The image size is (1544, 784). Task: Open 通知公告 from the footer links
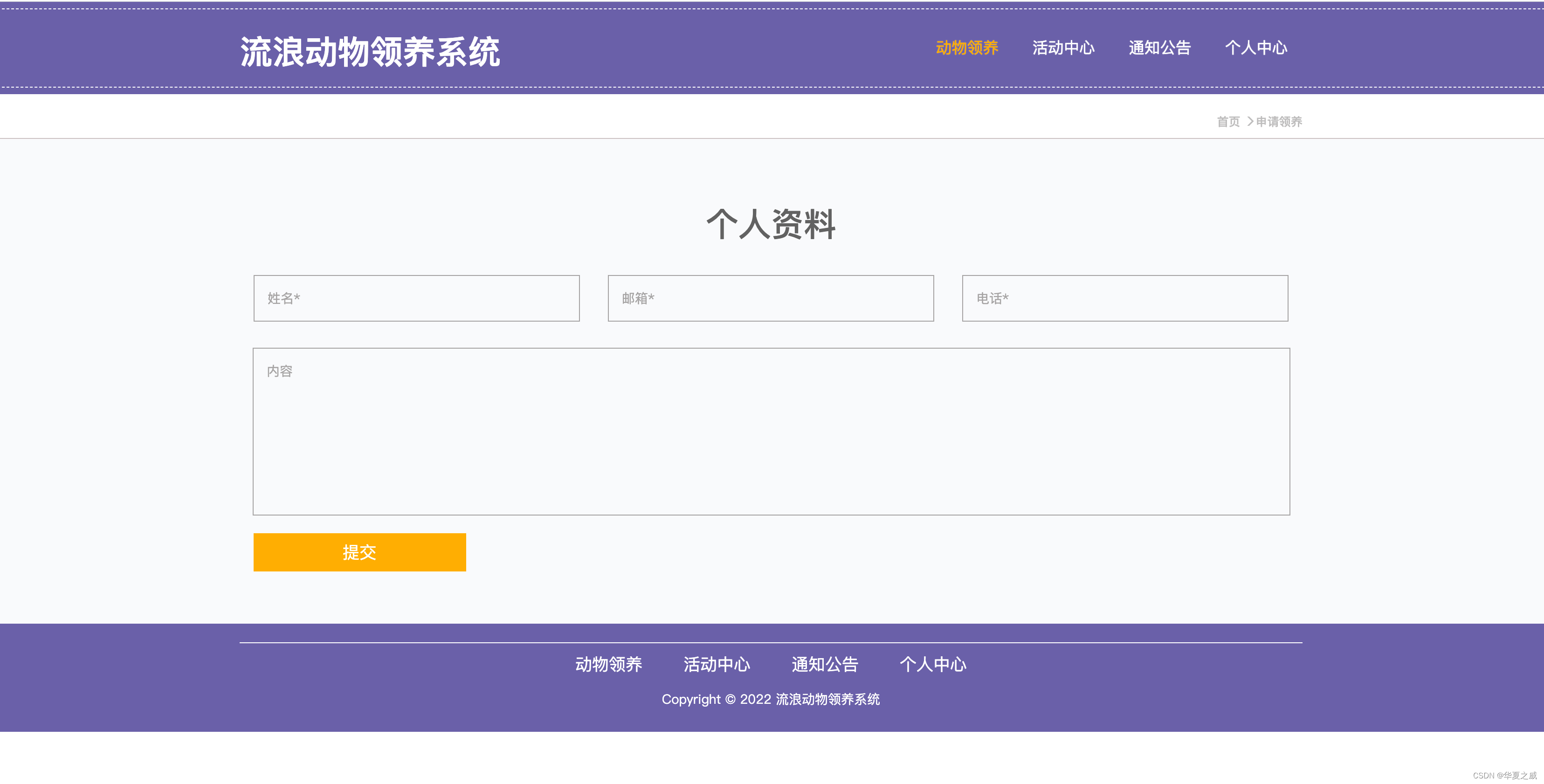825,664
